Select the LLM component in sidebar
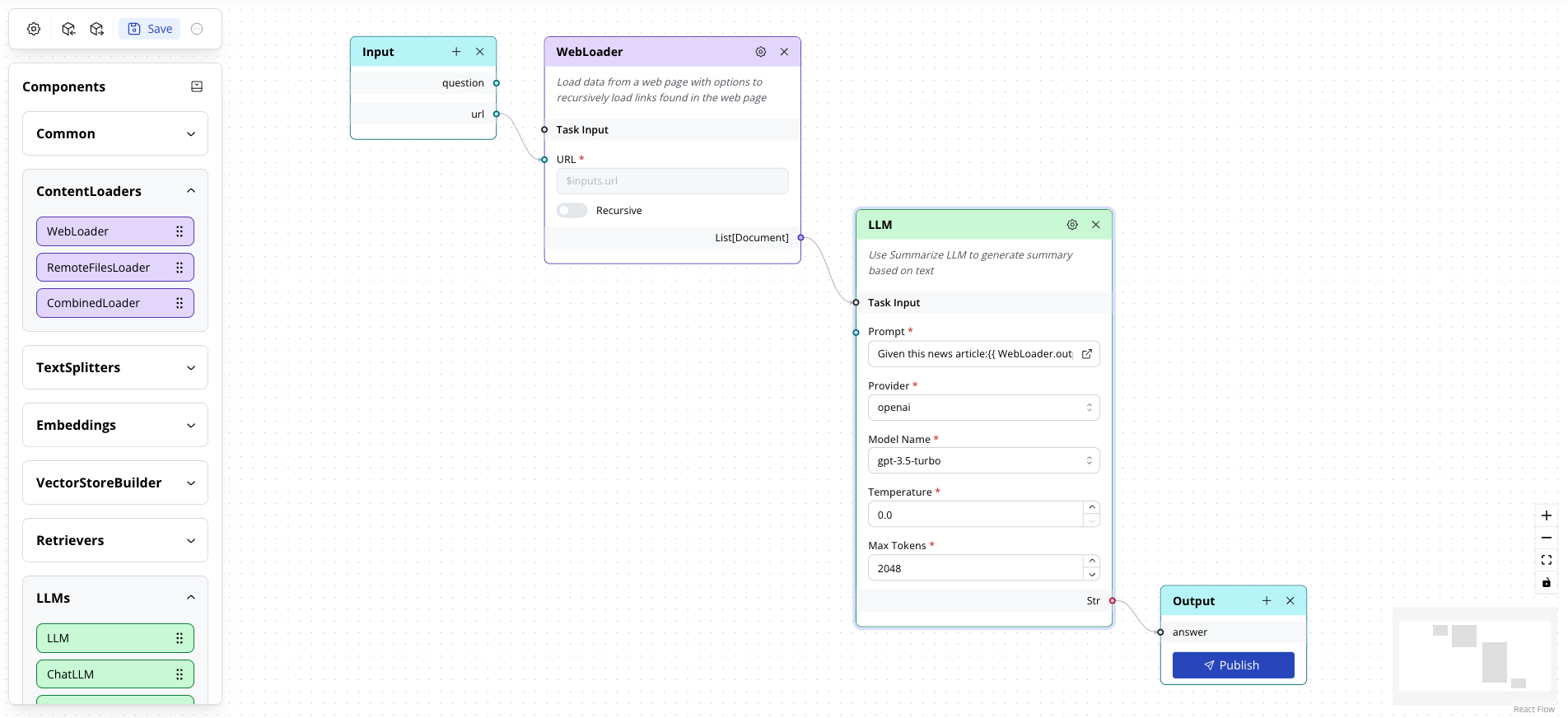Image resolution: width=1568 pixels, height=718 pixels. pyautogui.click(x=115, y=638)
